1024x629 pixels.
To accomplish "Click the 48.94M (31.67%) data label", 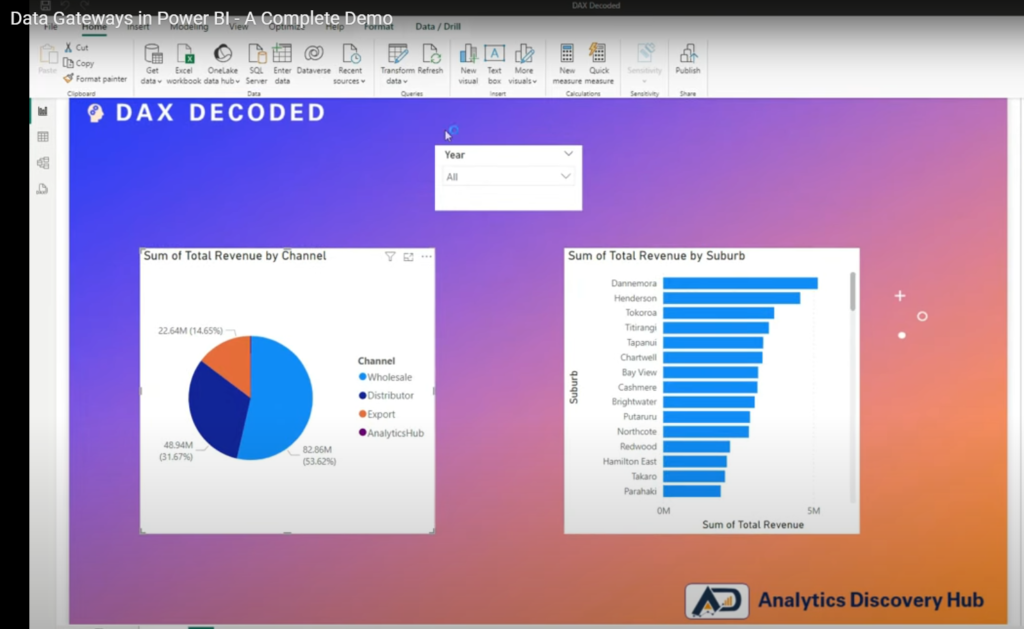I will pos(176,451).
